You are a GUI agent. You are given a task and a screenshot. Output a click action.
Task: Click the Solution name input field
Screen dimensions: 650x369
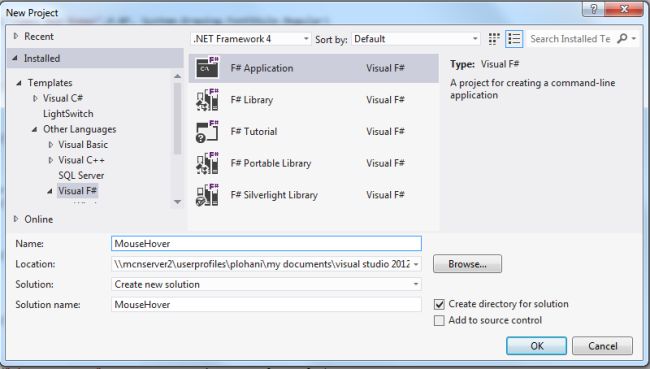point(266,304)
